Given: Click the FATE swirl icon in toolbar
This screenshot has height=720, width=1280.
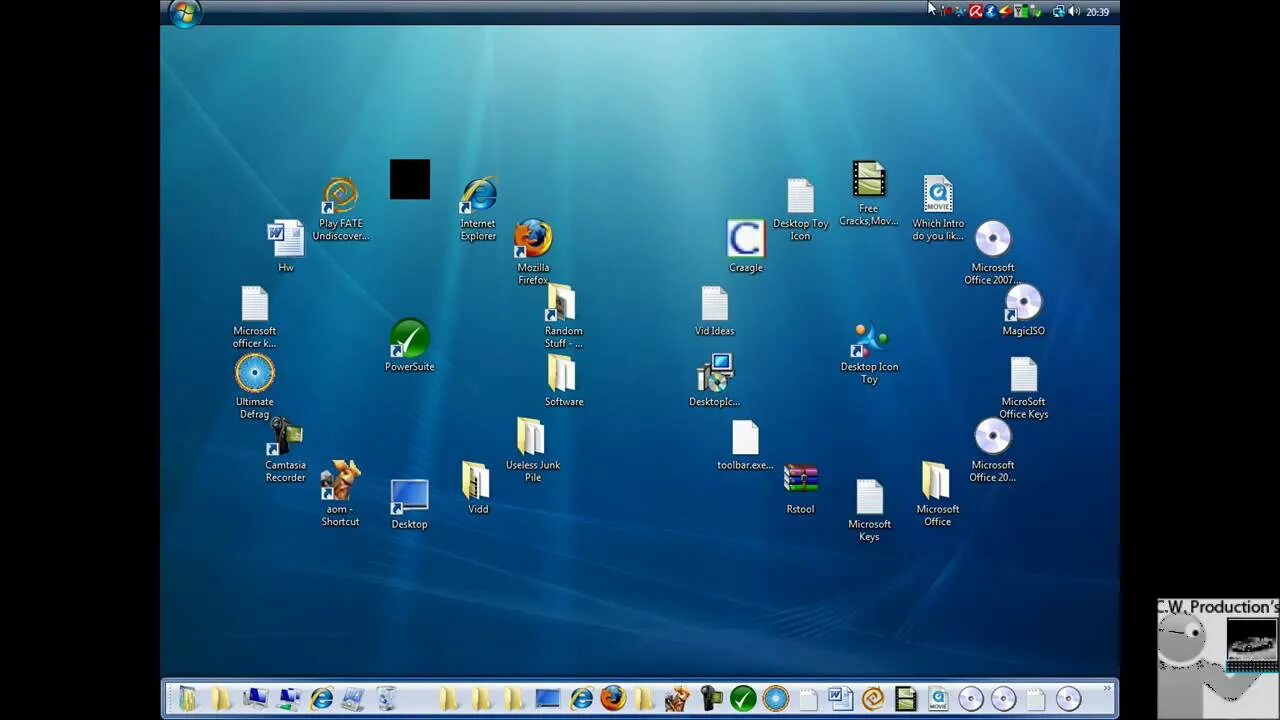Looking at the screenshot, I should [873, 698].
